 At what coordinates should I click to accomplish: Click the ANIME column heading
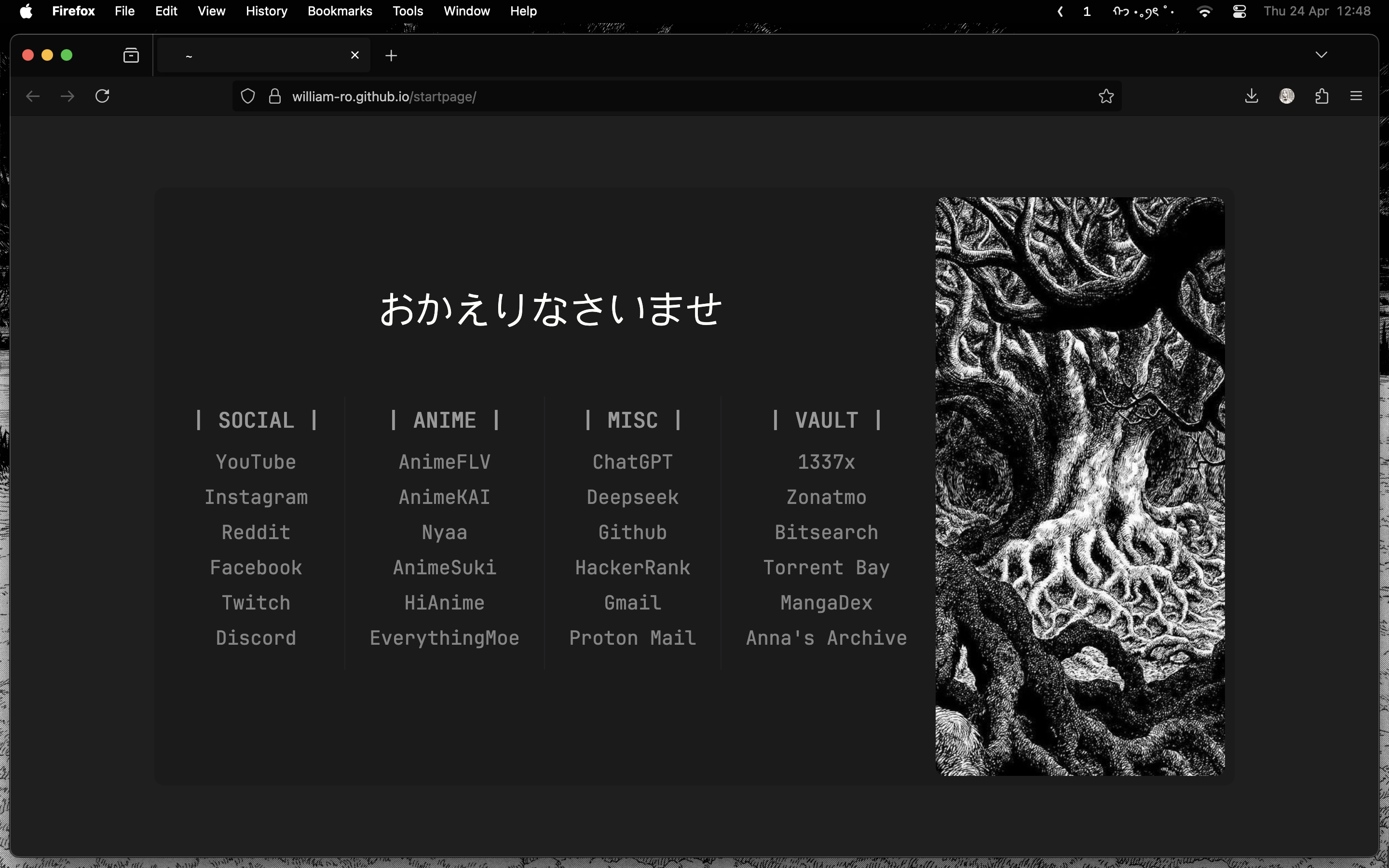coord(445,420)
